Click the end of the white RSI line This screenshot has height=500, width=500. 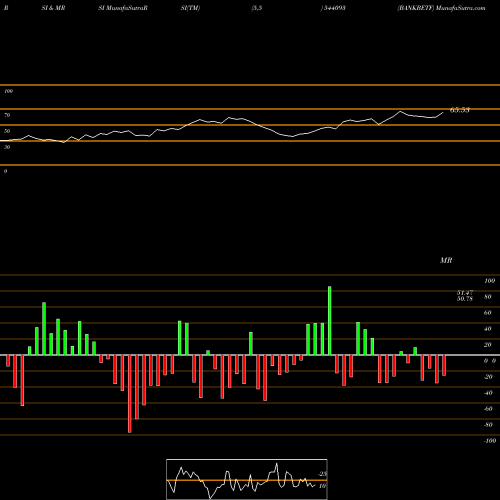443,113
